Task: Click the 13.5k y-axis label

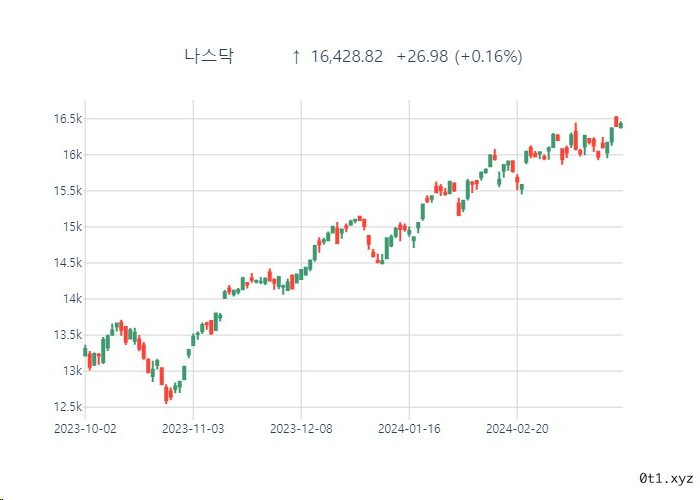Action: 68,335
